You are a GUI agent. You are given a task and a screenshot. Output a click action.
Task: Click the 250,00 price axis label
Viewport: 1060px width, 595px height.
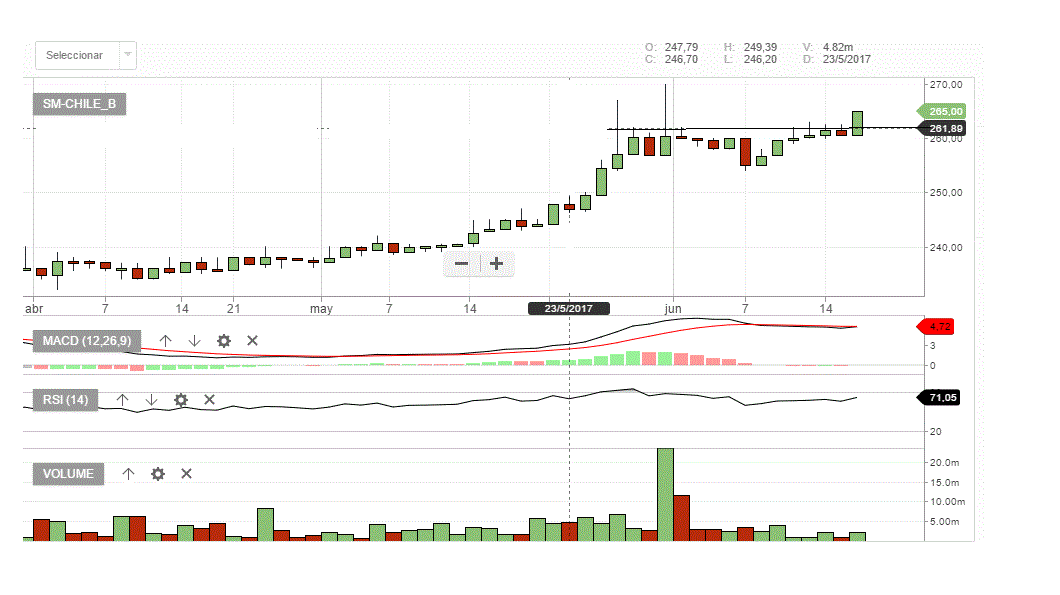point(946,193)
